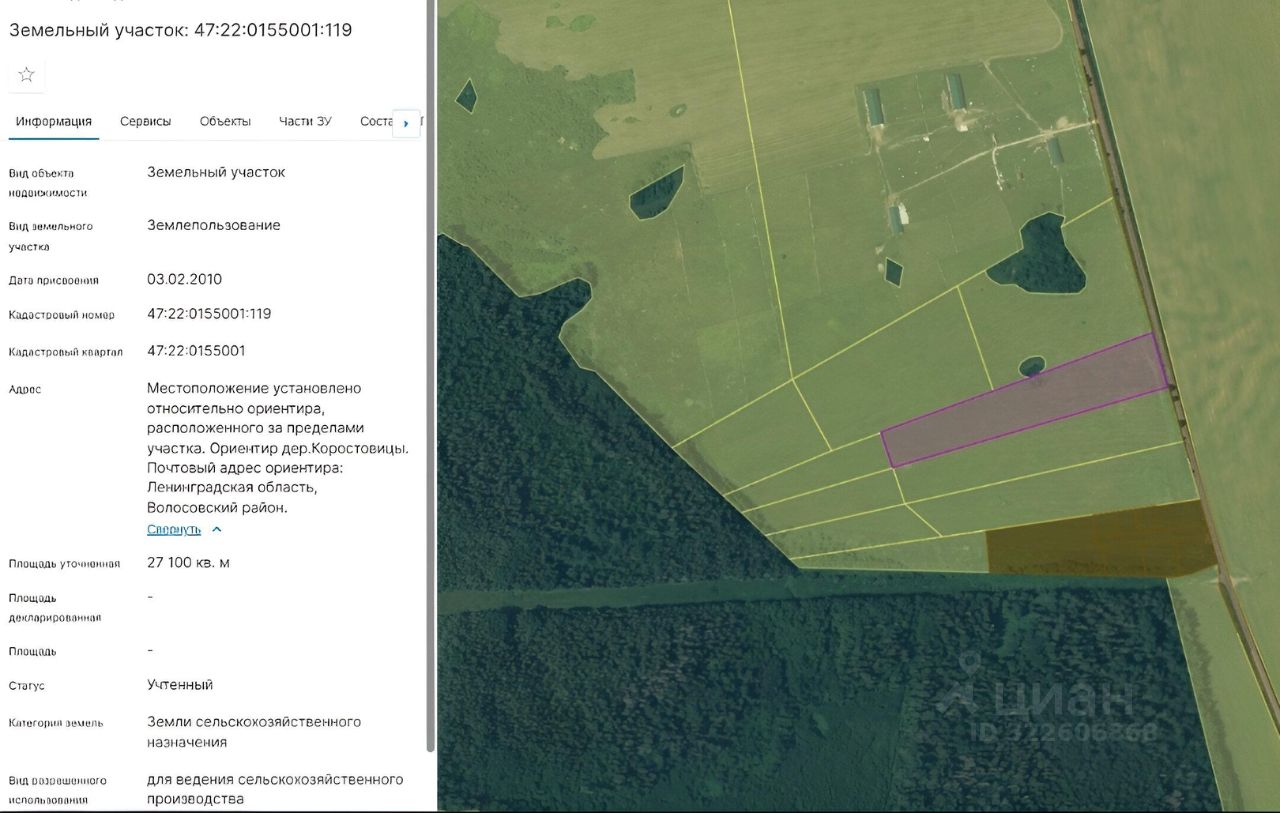Click the Кадастровый квартал value '47:22:0155001'
Screen dimensions: 1280x813
point(196,351)
